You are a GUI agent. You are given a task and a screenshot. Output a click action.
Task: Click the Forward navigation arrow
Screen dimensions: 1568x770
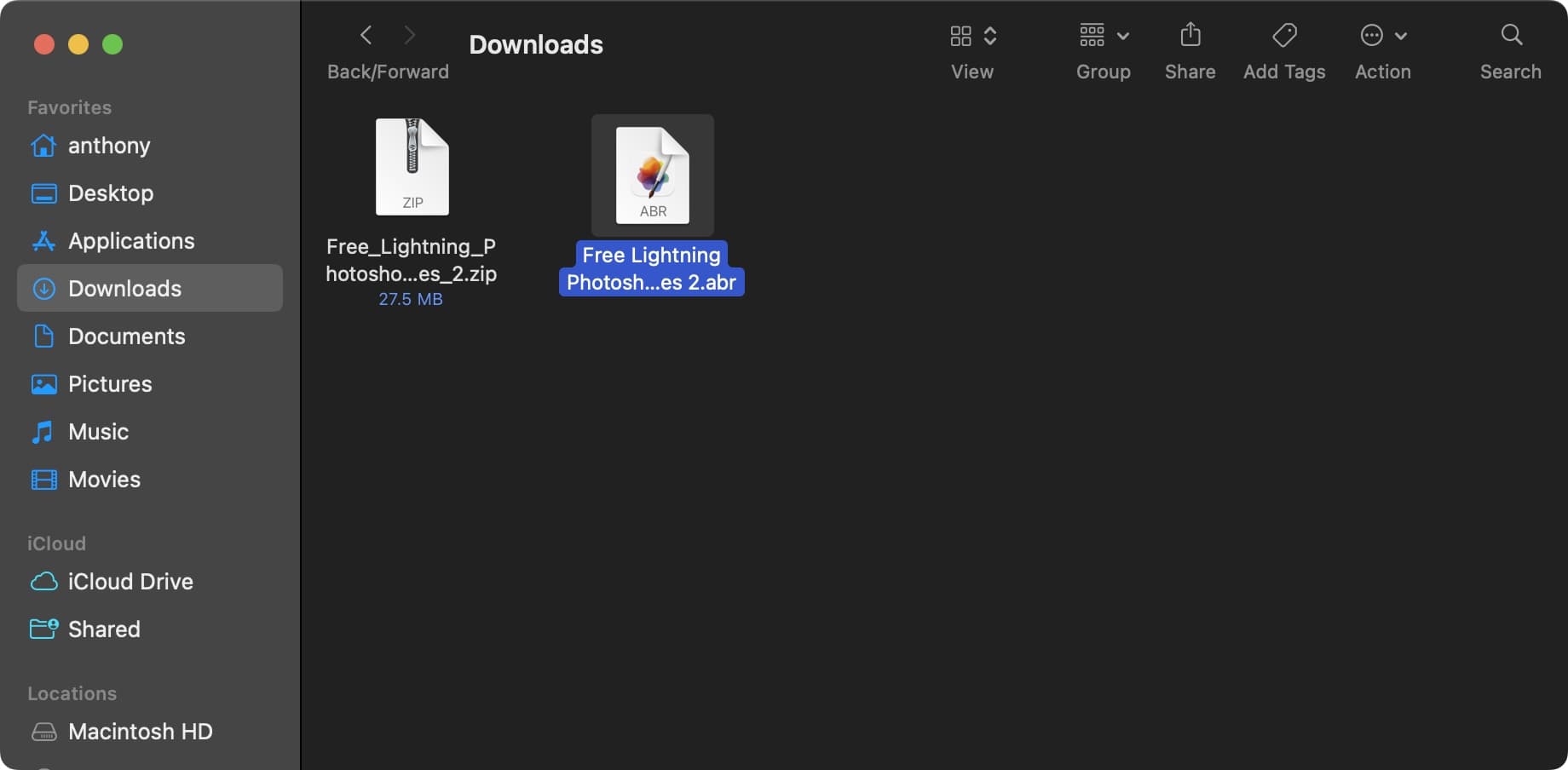[410, 35]
